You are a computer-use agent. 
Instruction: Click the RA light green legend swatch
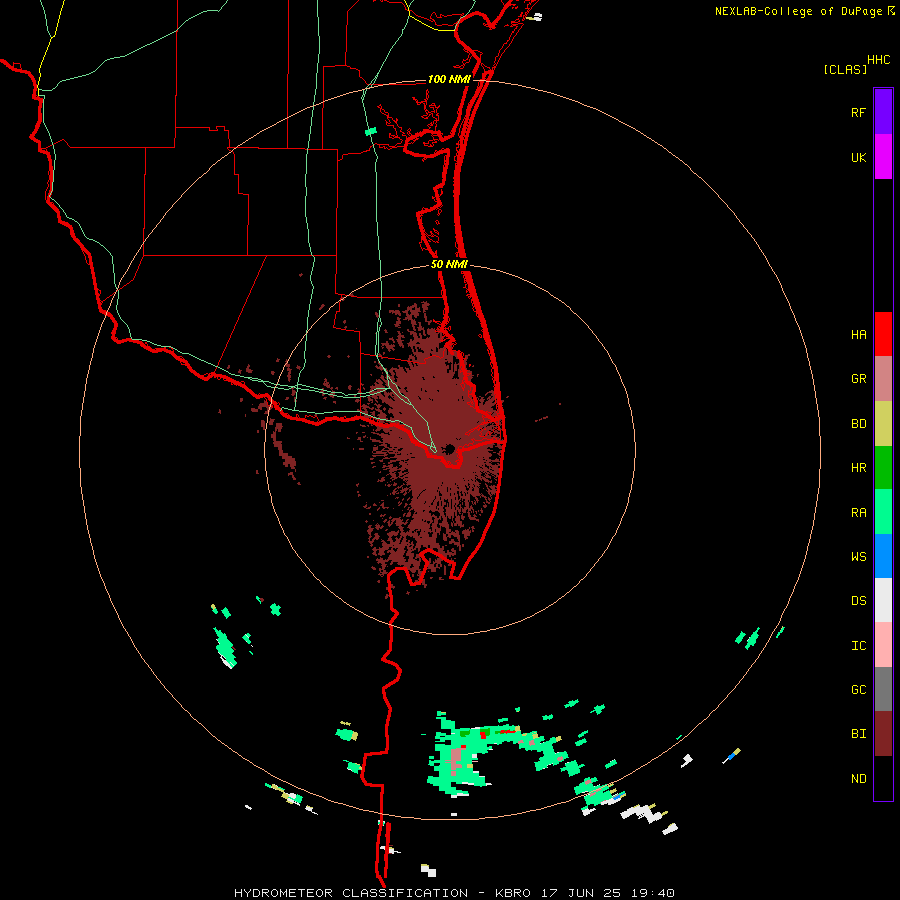tap(883, 512)
